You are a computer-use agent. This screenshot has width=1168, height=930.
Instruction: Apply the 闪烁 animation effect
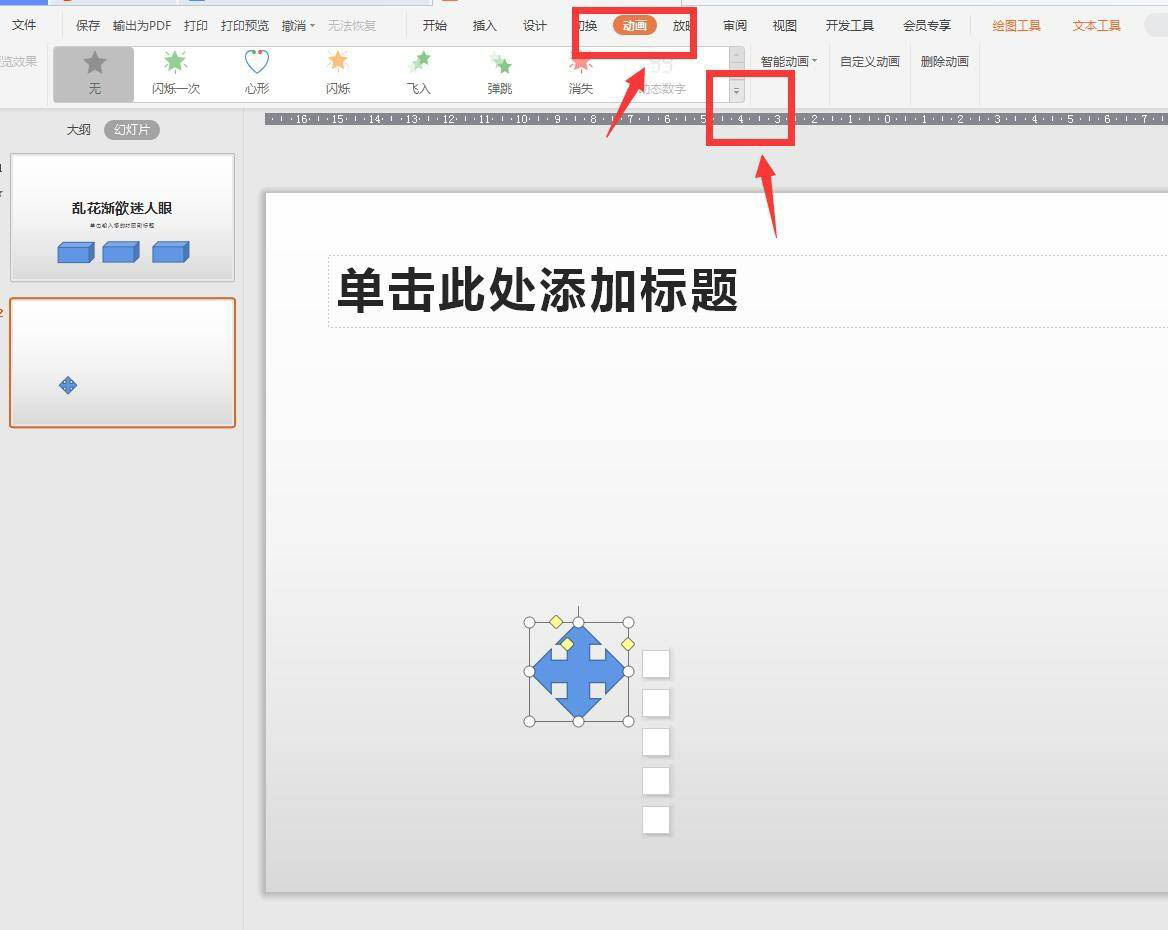pos(338,65)
